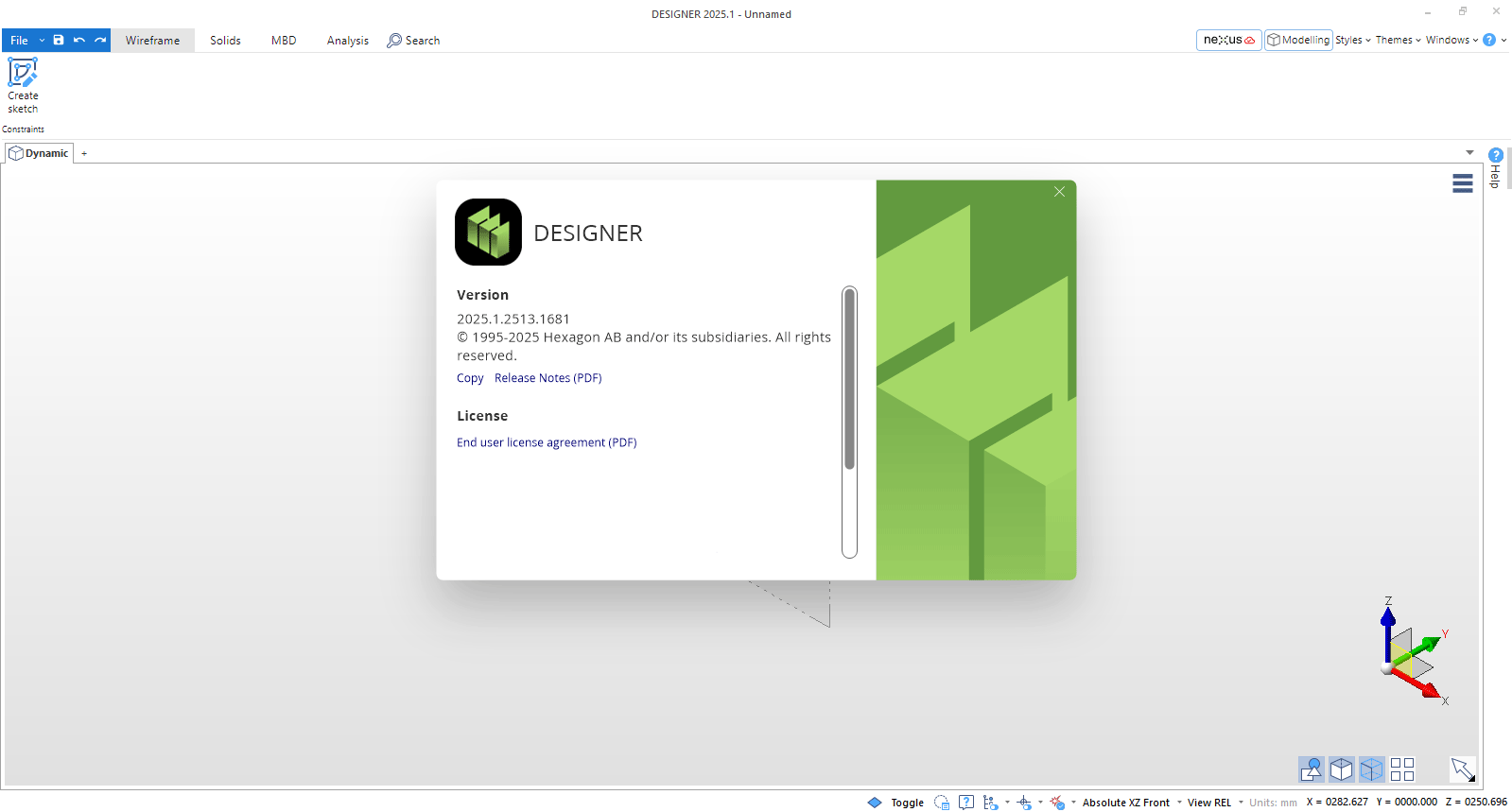Click the X = 0282.627 coordinate readout
Screen dimensions: 1512x812
[x=1337, y=802]
